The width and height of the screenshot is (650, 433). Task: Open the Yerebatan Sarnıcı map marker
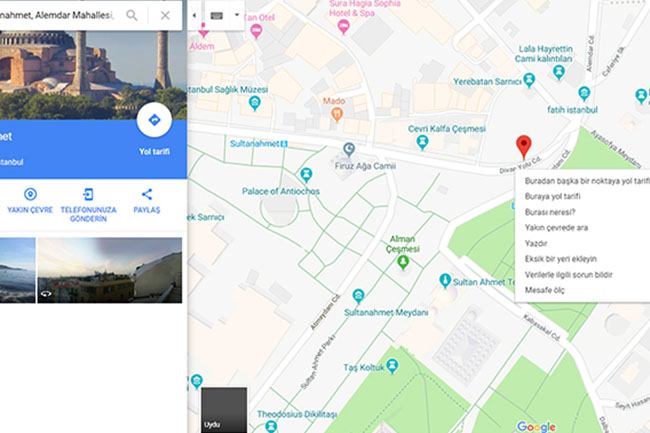click(x=529, y=80)
